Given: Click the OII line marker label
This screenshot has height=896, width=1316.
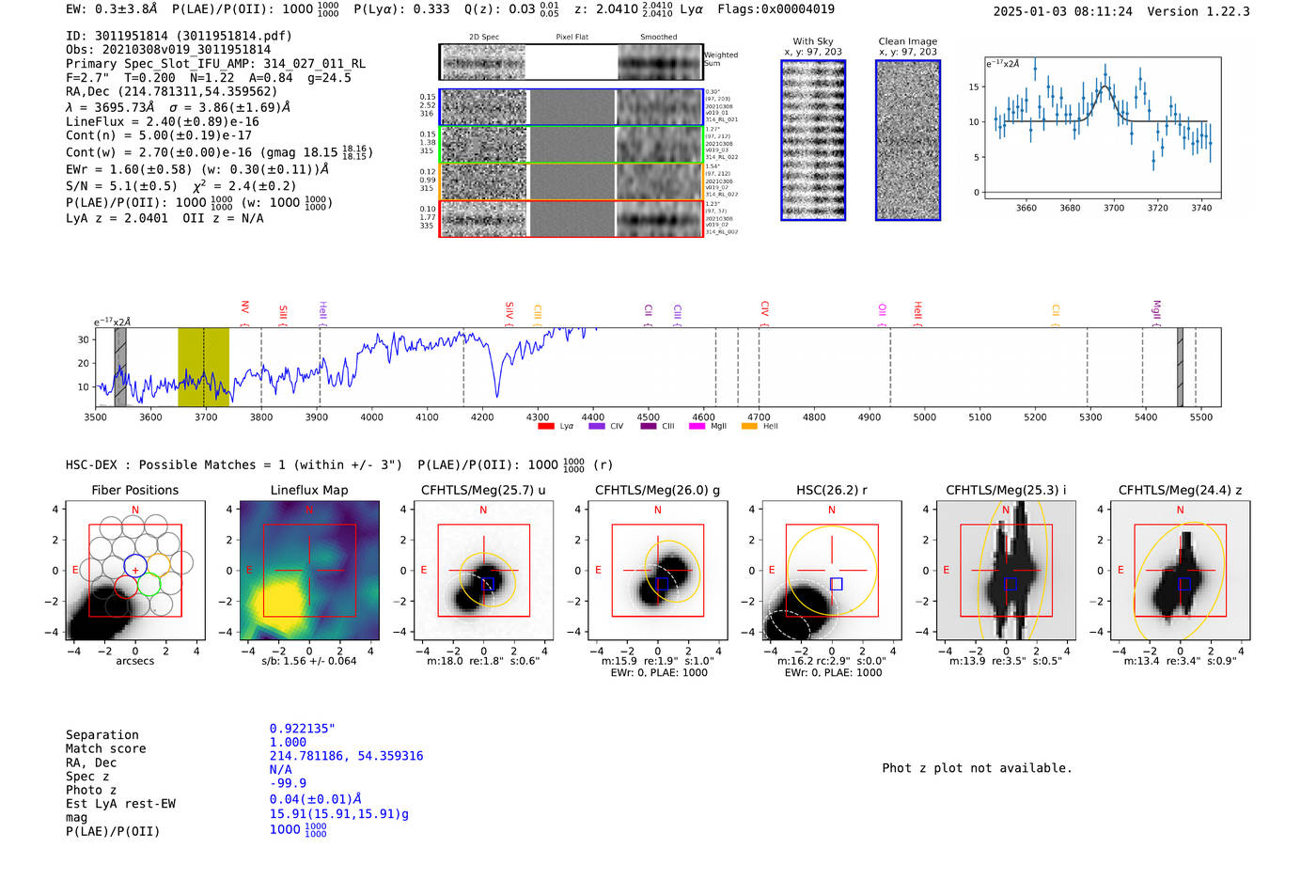Looking at the screenshot, I should tap(882, 309).
